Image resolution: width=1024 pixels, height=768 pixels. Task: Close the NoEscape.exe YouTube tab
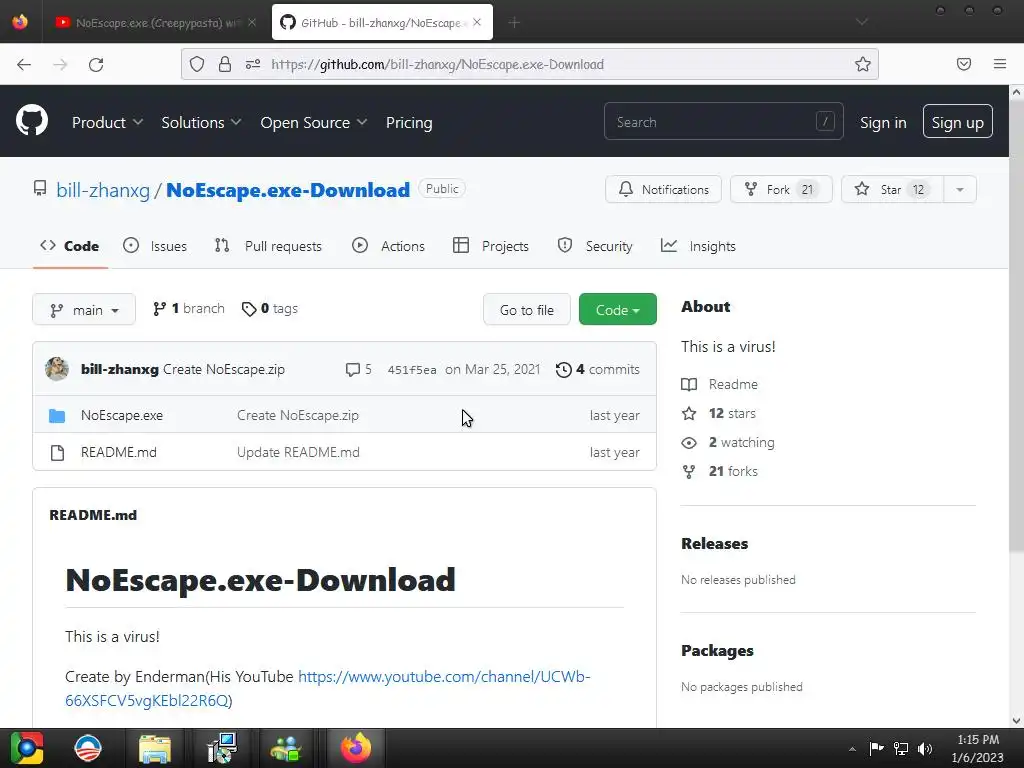click(252, 22)
